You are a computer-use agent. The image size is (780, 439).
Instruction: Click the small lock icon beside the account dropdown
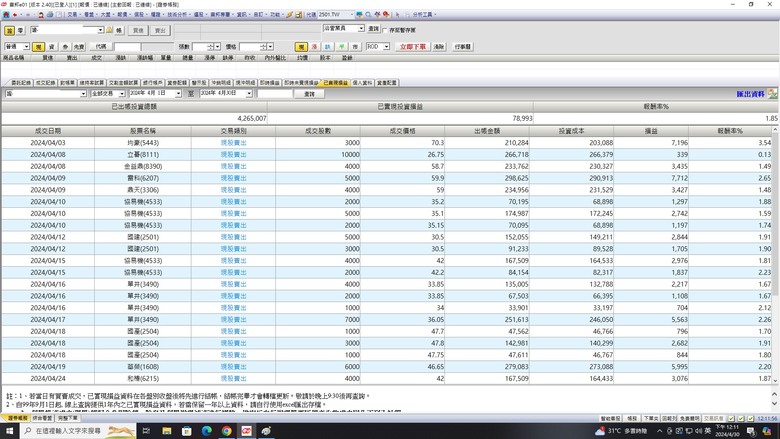click(x=109, y=30)
